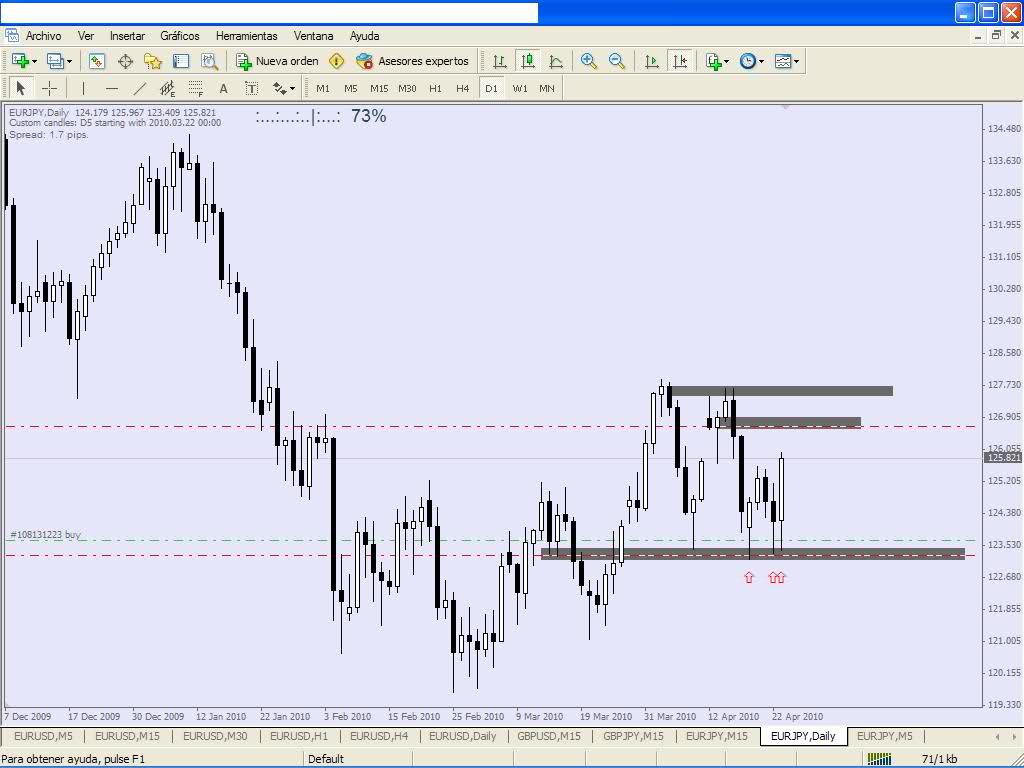Open the Strategy Tester magnifier icon
This screenshot has width=1024, height=768.
pyautogui.click(x=209, y=61)
